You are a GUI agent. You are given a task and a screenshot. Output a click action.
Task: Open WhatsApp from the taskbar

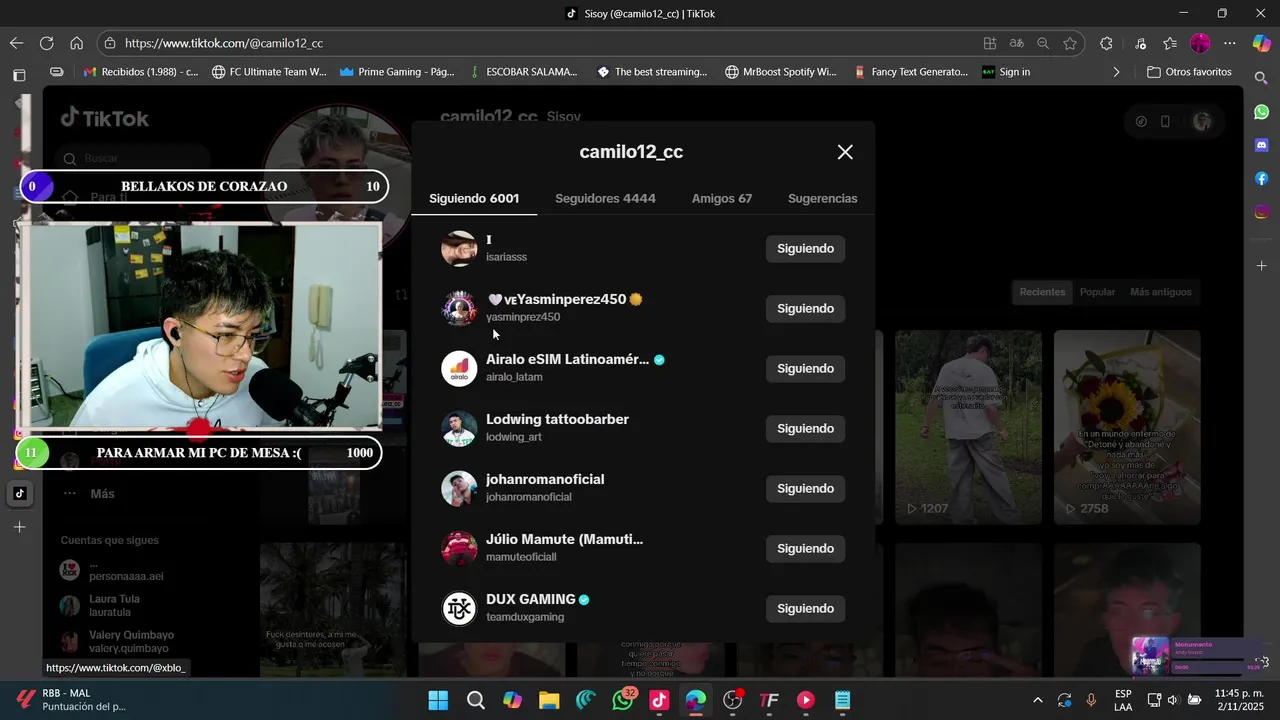point(623,700)
